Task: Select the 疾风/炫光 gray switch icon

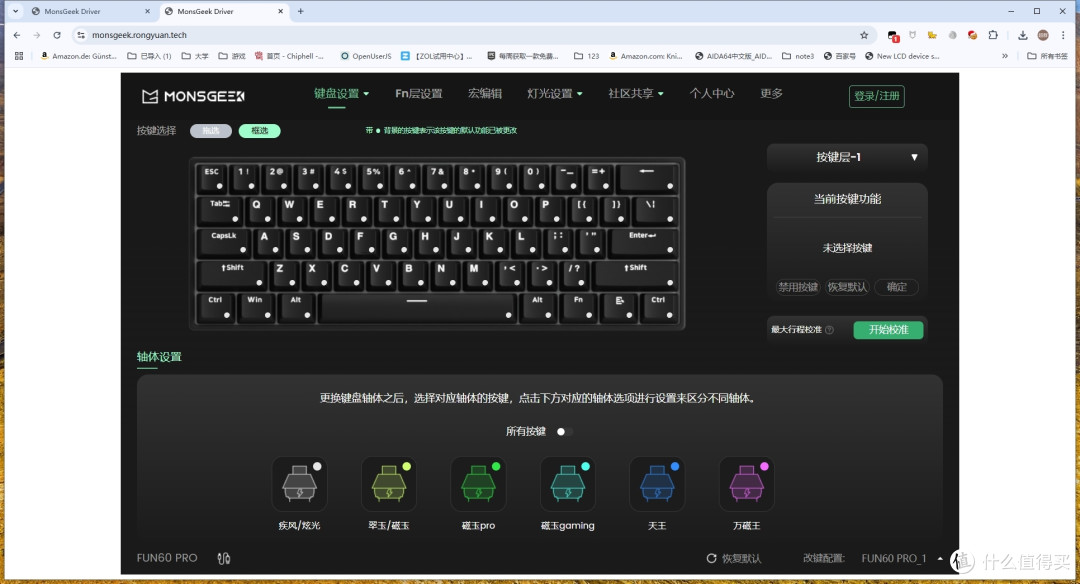Action: [299, 483]
